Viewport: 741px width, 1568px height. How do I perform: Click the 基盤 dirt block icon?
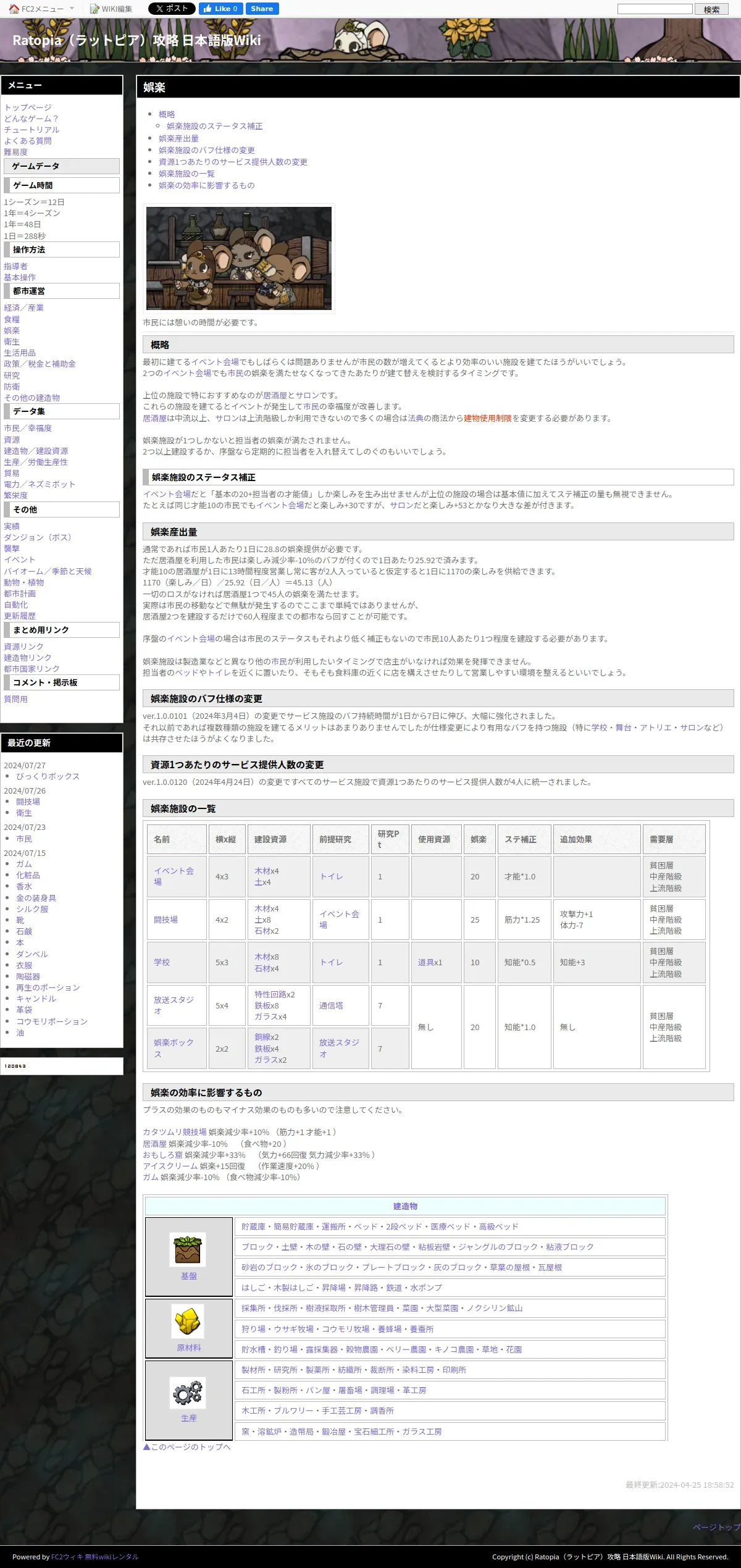coord(188,1249)
